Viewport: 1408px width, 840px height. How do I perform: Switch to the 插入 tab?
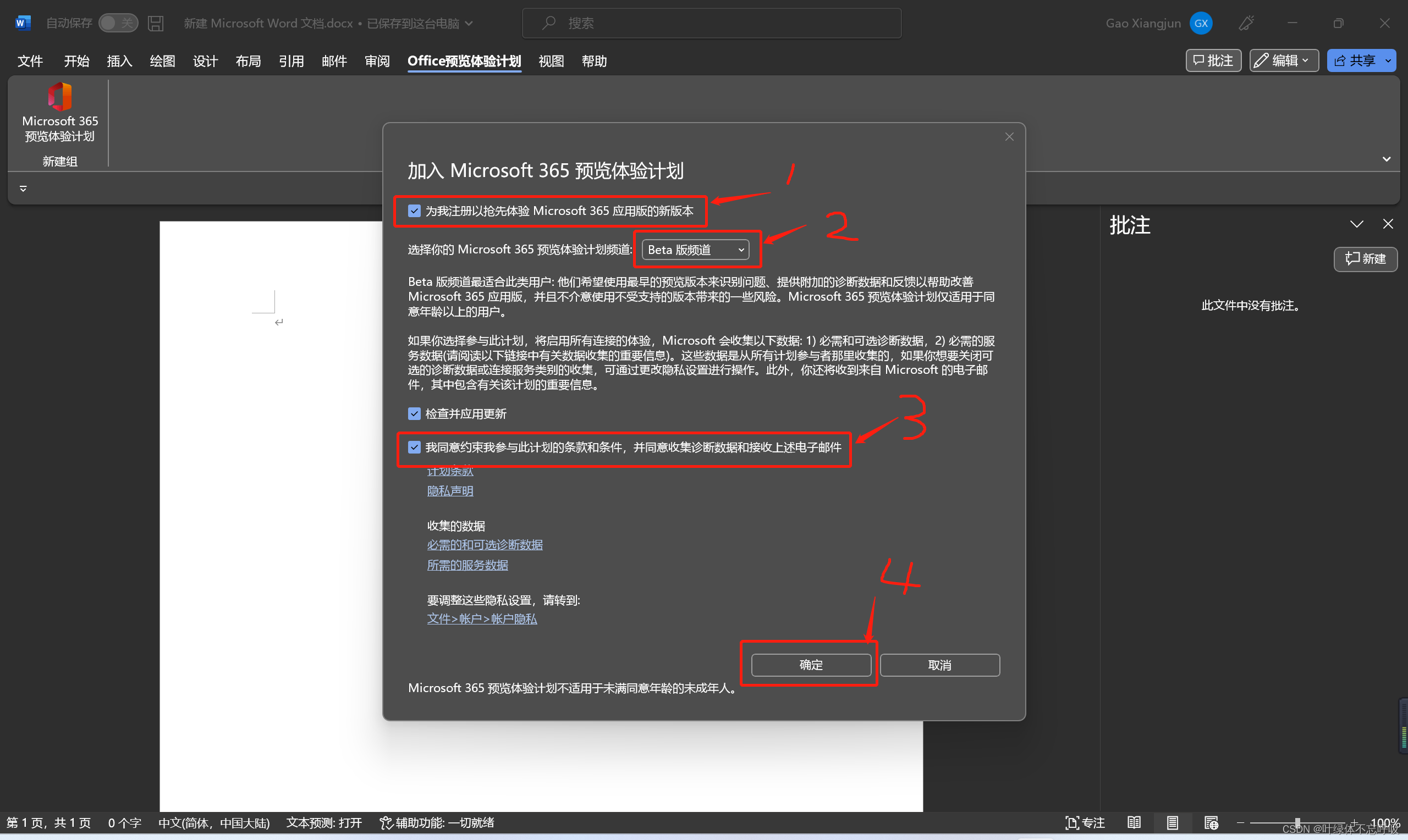coord(119,60)
